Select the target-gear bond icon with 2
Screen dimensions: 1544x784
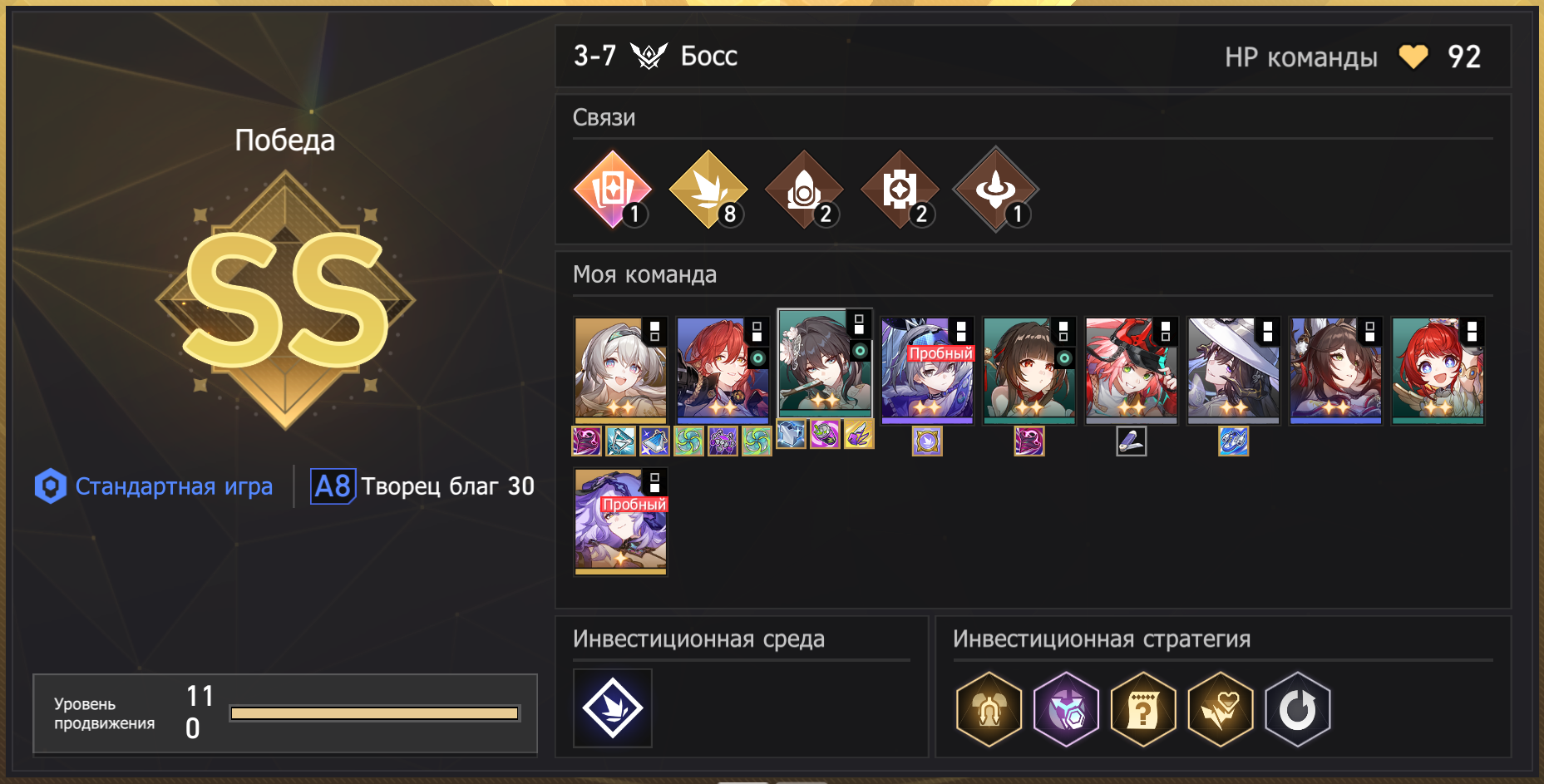point(900,190)
